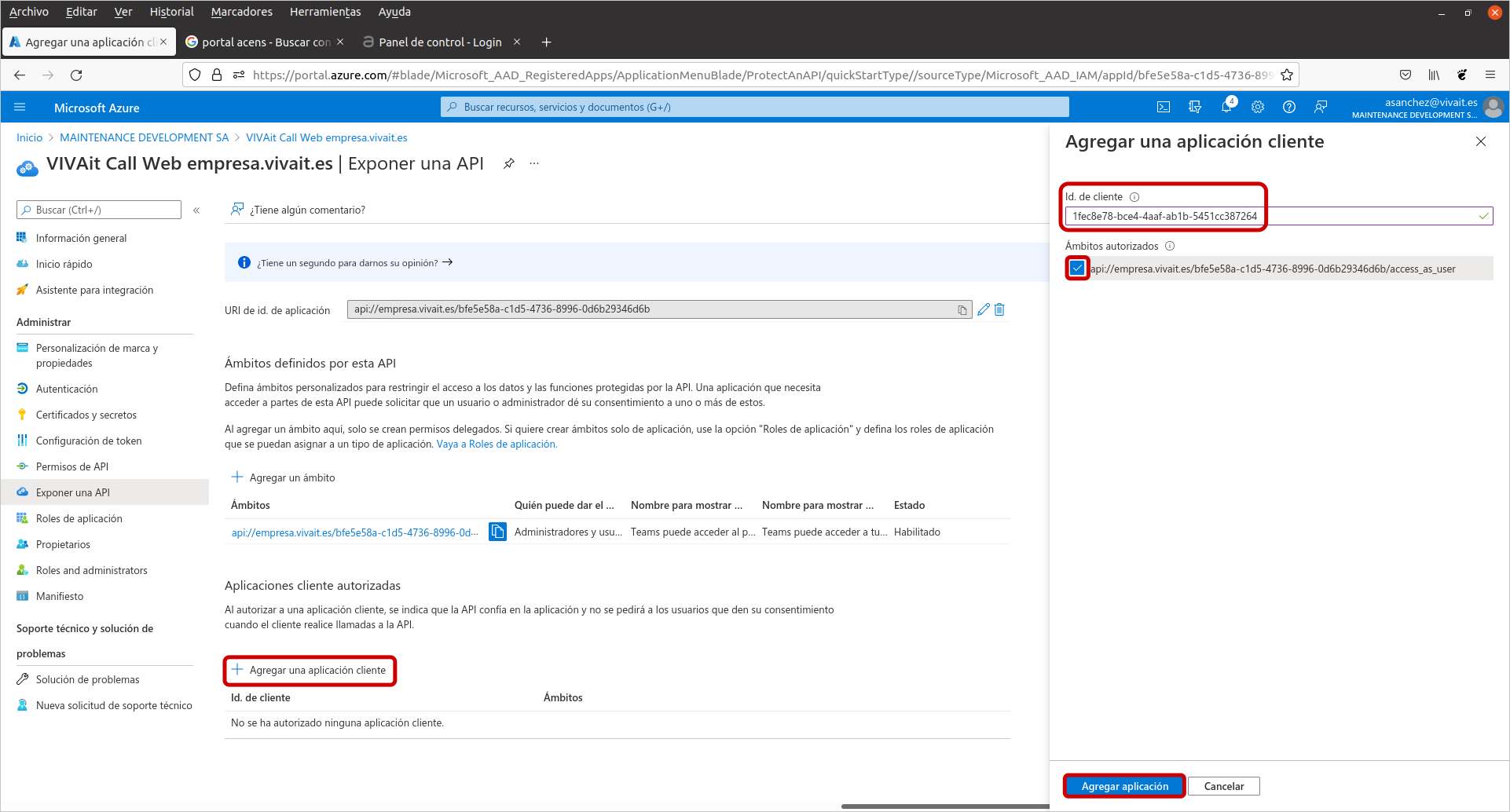The width and height of the screenshot is (1510, 812).
Task: Open the Azure help question mark
Action: coord(1289,107)
